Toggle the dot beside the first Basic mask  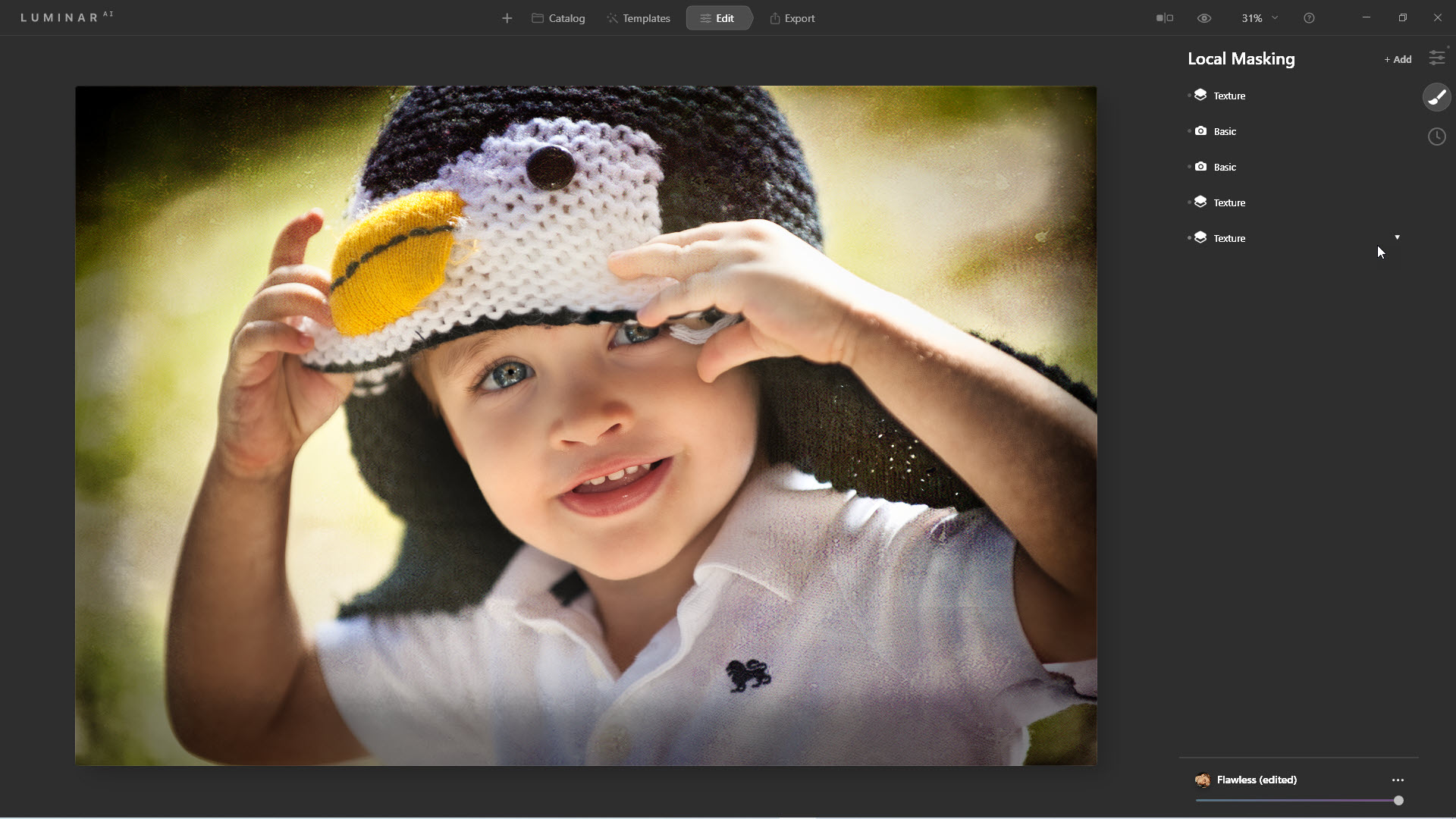(1189, 131)
